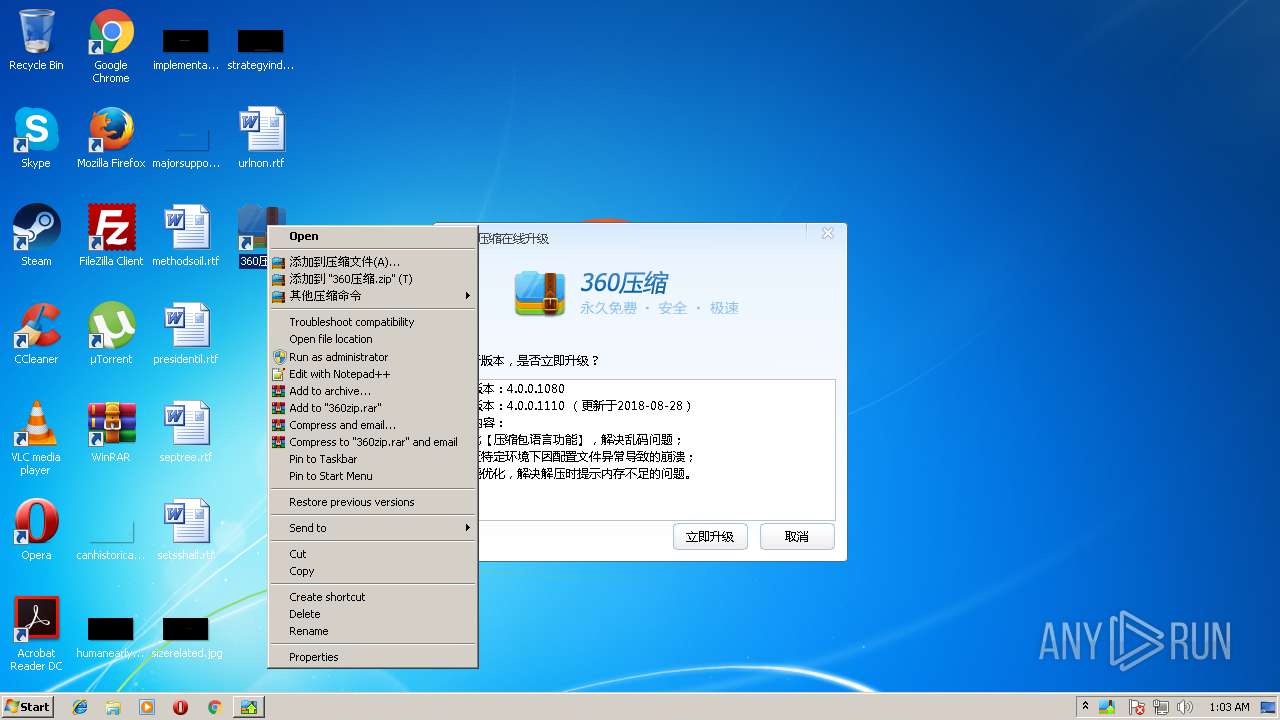Choose Run as administrator
Screen dimensions: 1280x720
click(x=373, y=357)
